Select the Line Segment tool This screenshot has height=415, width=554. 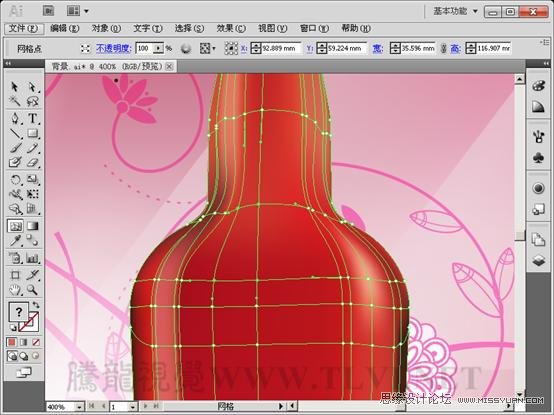(x=14, y=133)
